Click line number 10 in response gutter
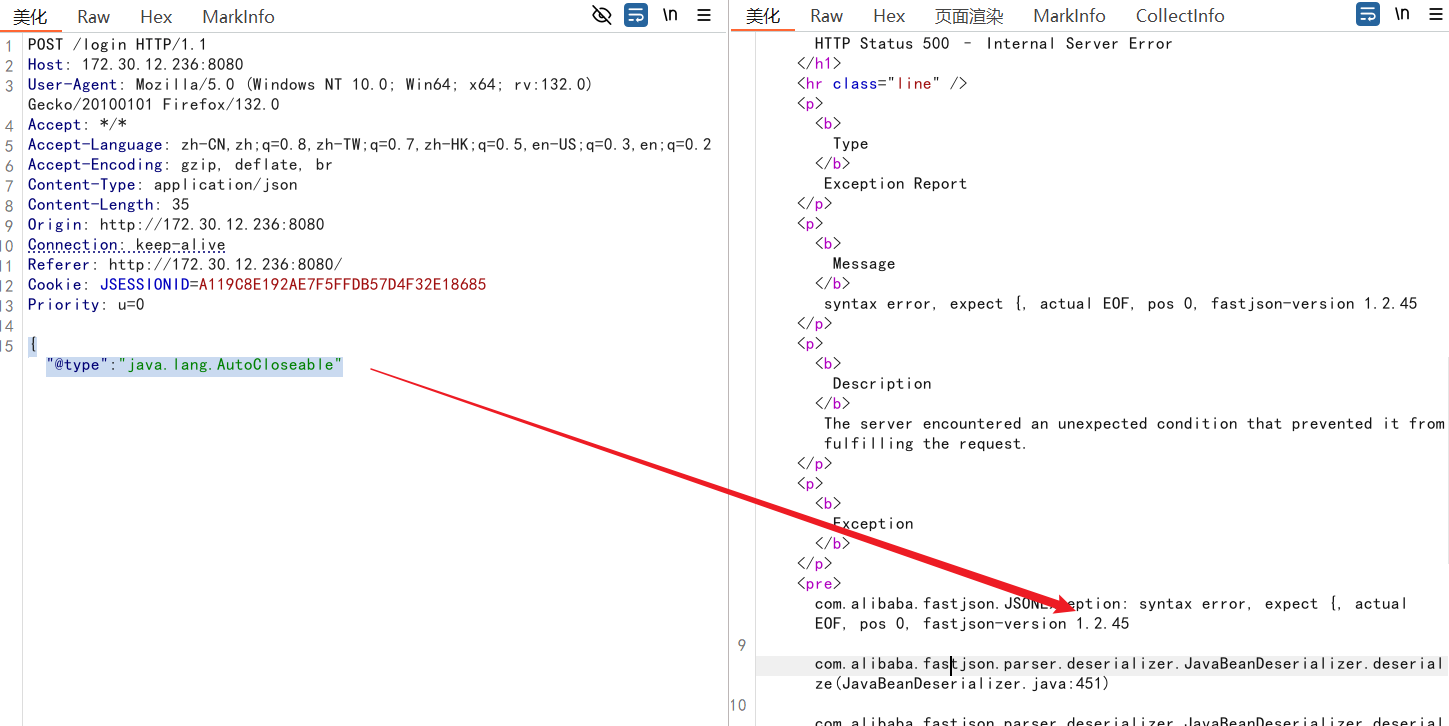 pyautogui.click(x=738, y=705)
